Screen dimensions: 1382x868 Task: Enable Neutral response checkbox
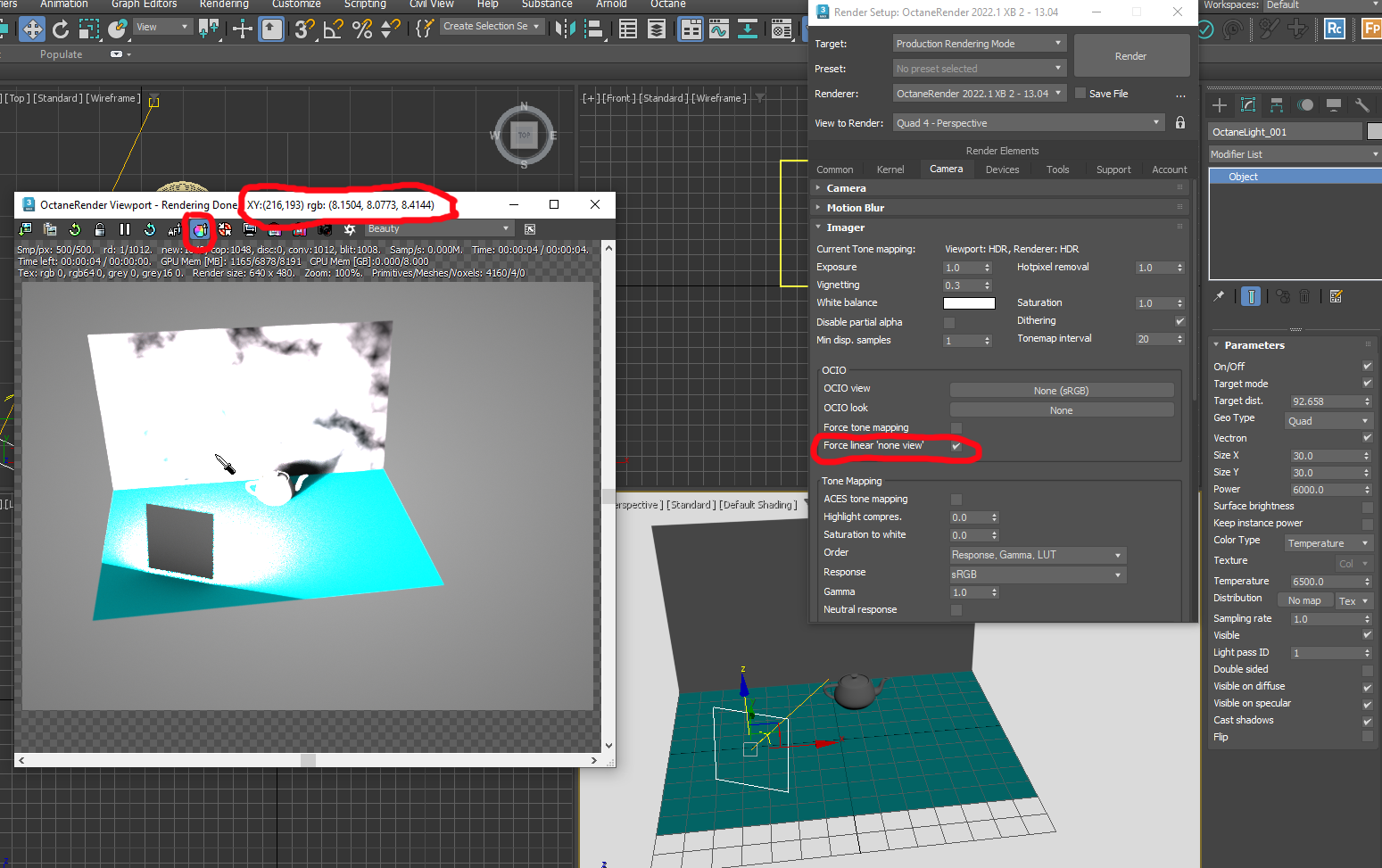coord(956,610)
